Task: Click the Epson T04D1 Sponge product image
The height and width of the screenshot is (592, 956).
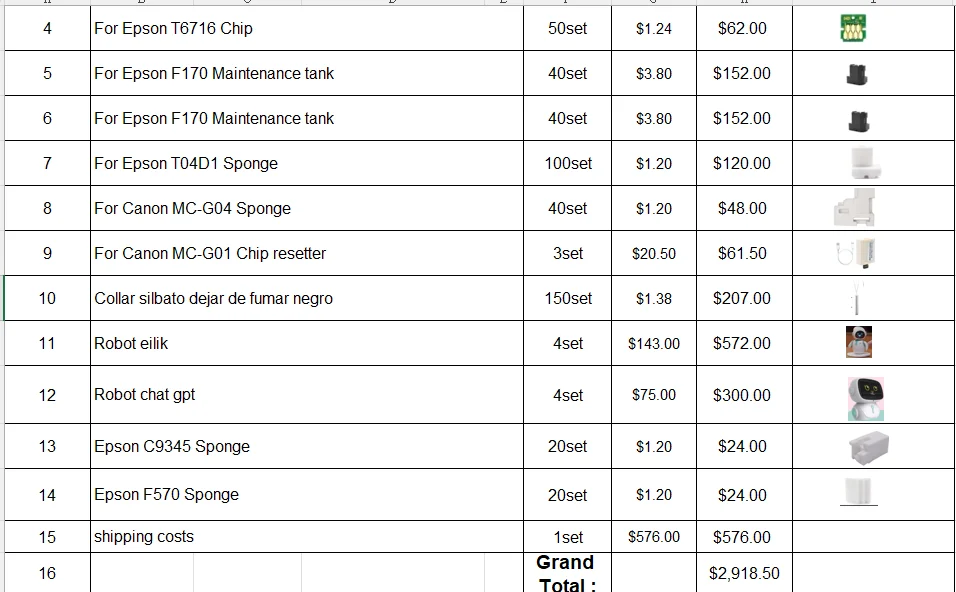Action: [864, 163]
